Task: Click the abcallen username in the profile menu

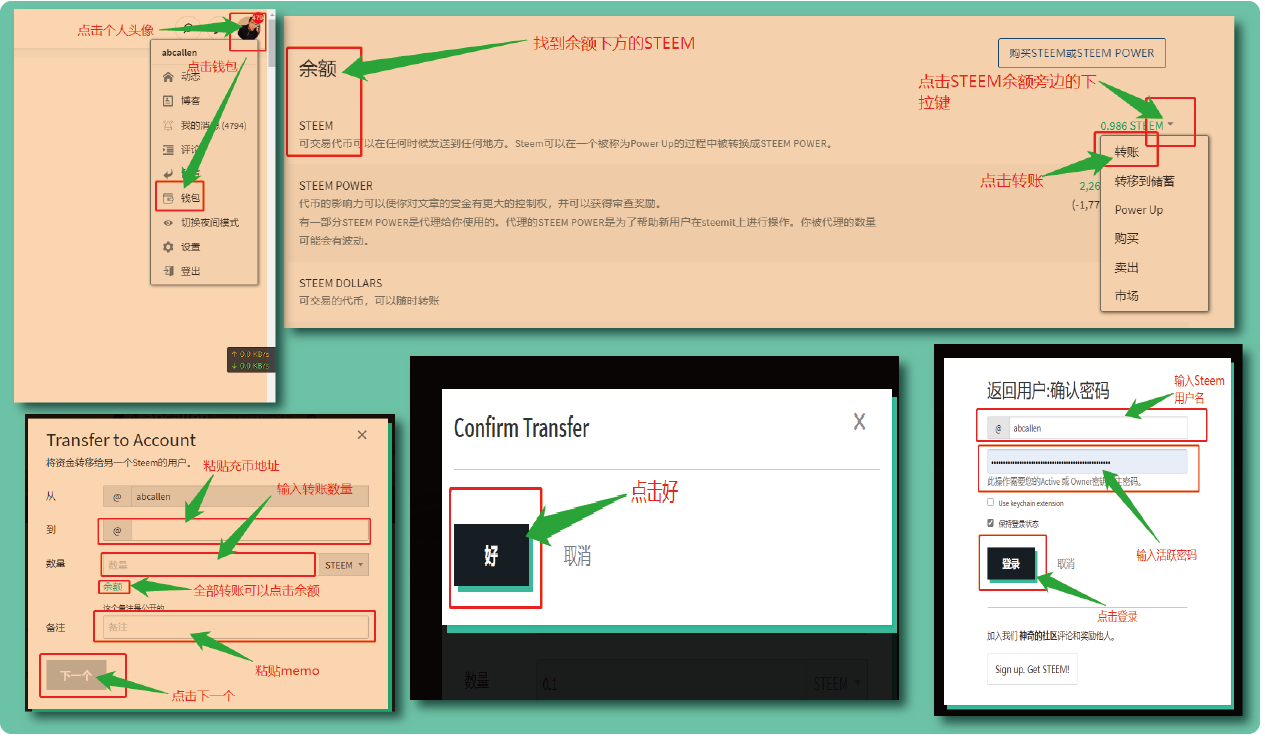Action: pos(181,53)
